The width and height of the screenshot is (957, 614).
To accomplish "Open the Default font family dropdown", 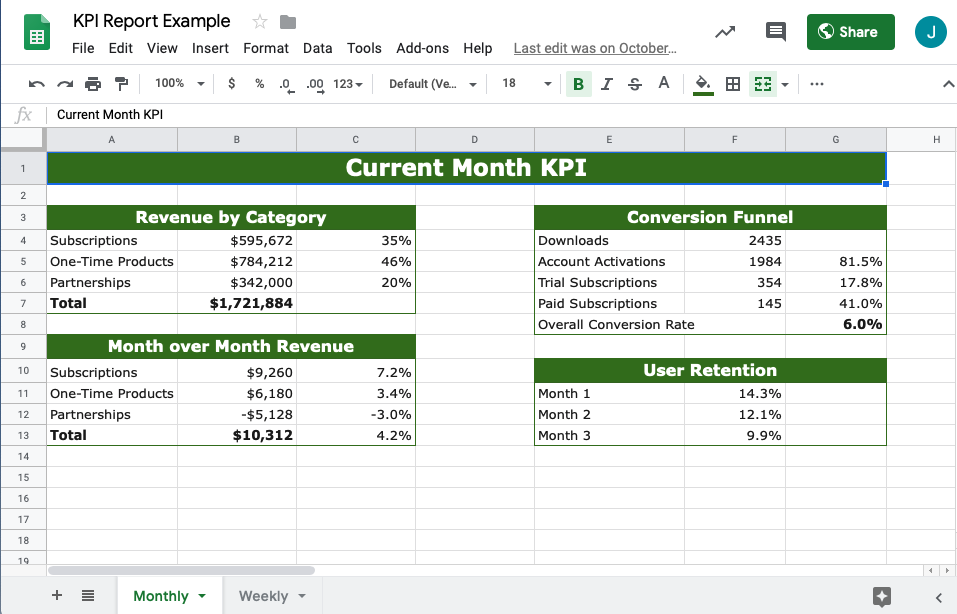I will pos(433,84).
